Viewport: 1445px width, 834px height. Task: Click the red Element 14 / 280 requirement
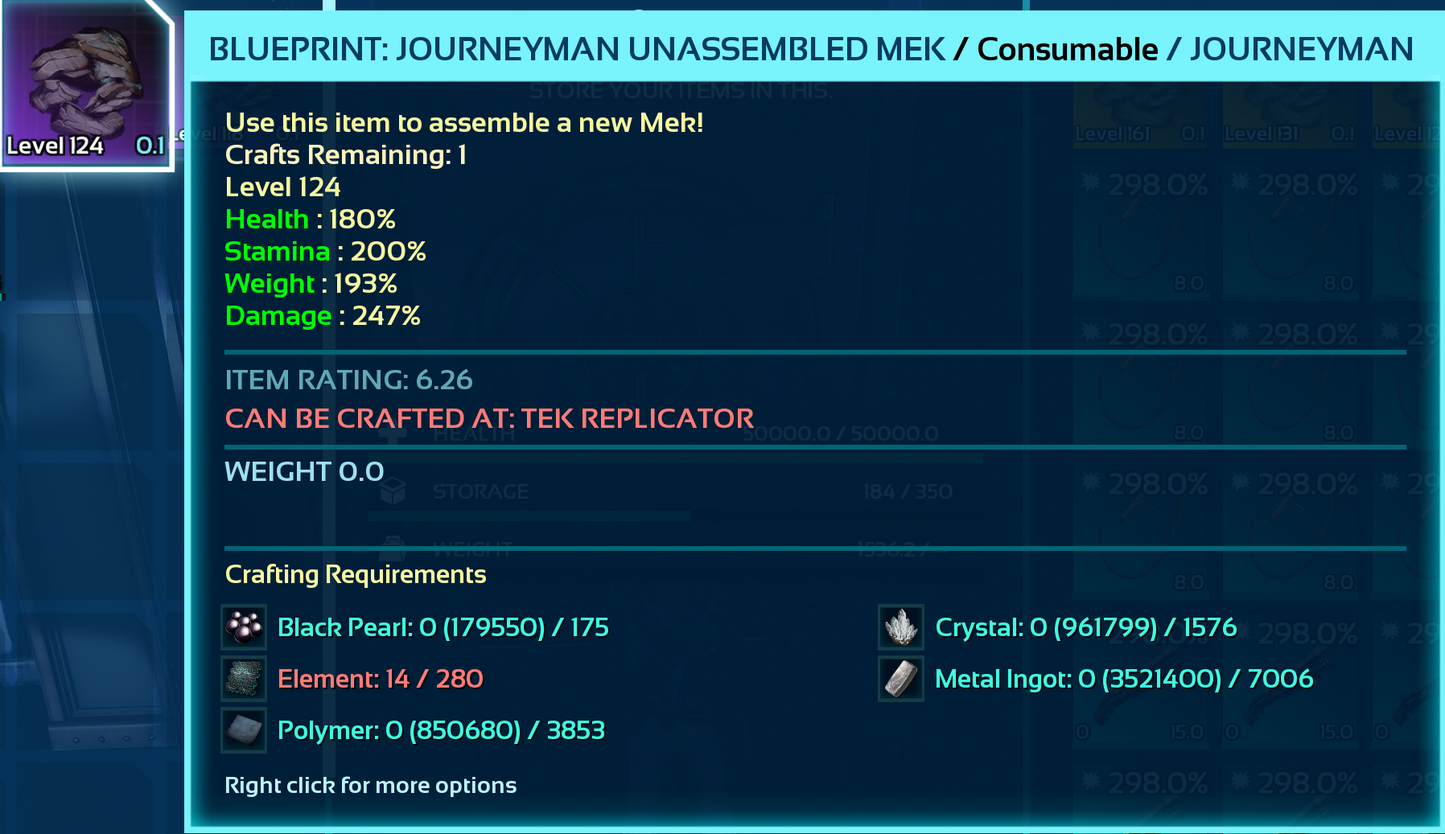[380, 680]
